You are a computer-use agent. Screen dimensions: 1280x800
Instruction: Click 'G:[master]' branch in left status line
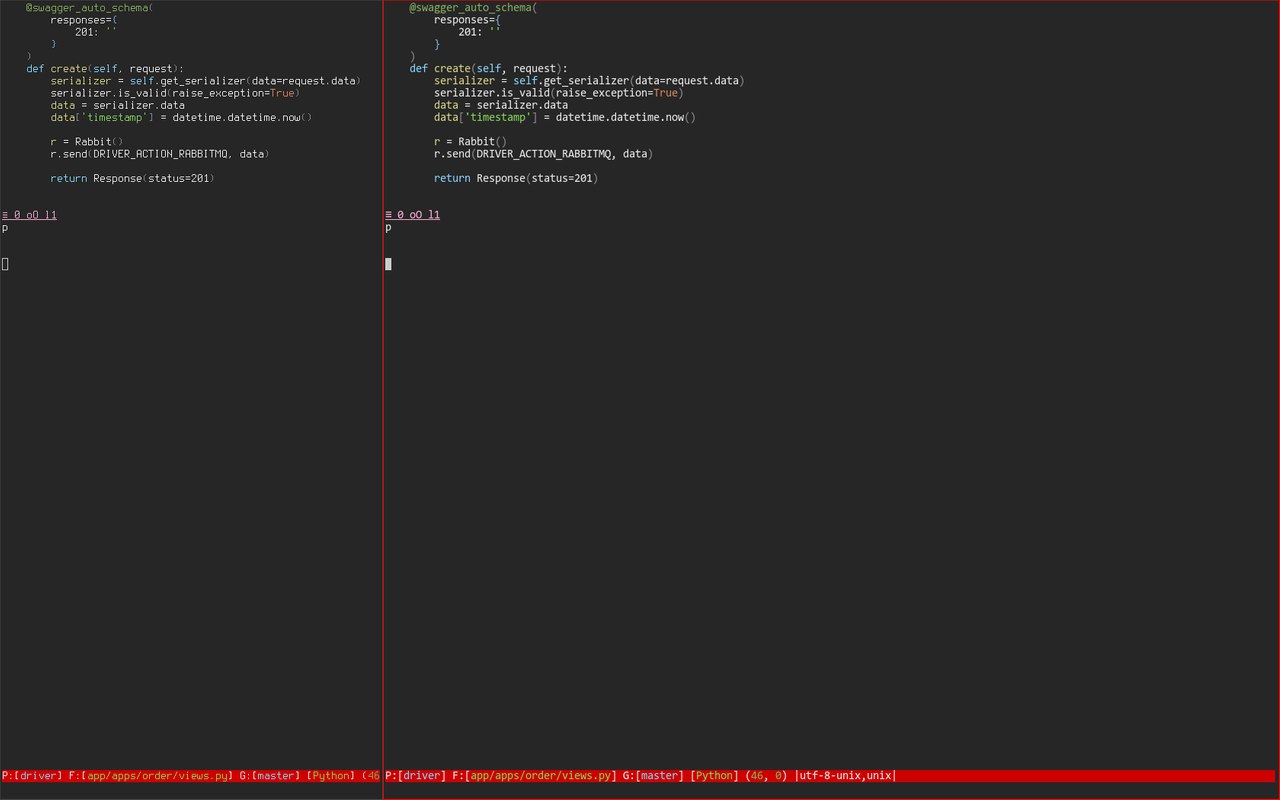point(270,776)
